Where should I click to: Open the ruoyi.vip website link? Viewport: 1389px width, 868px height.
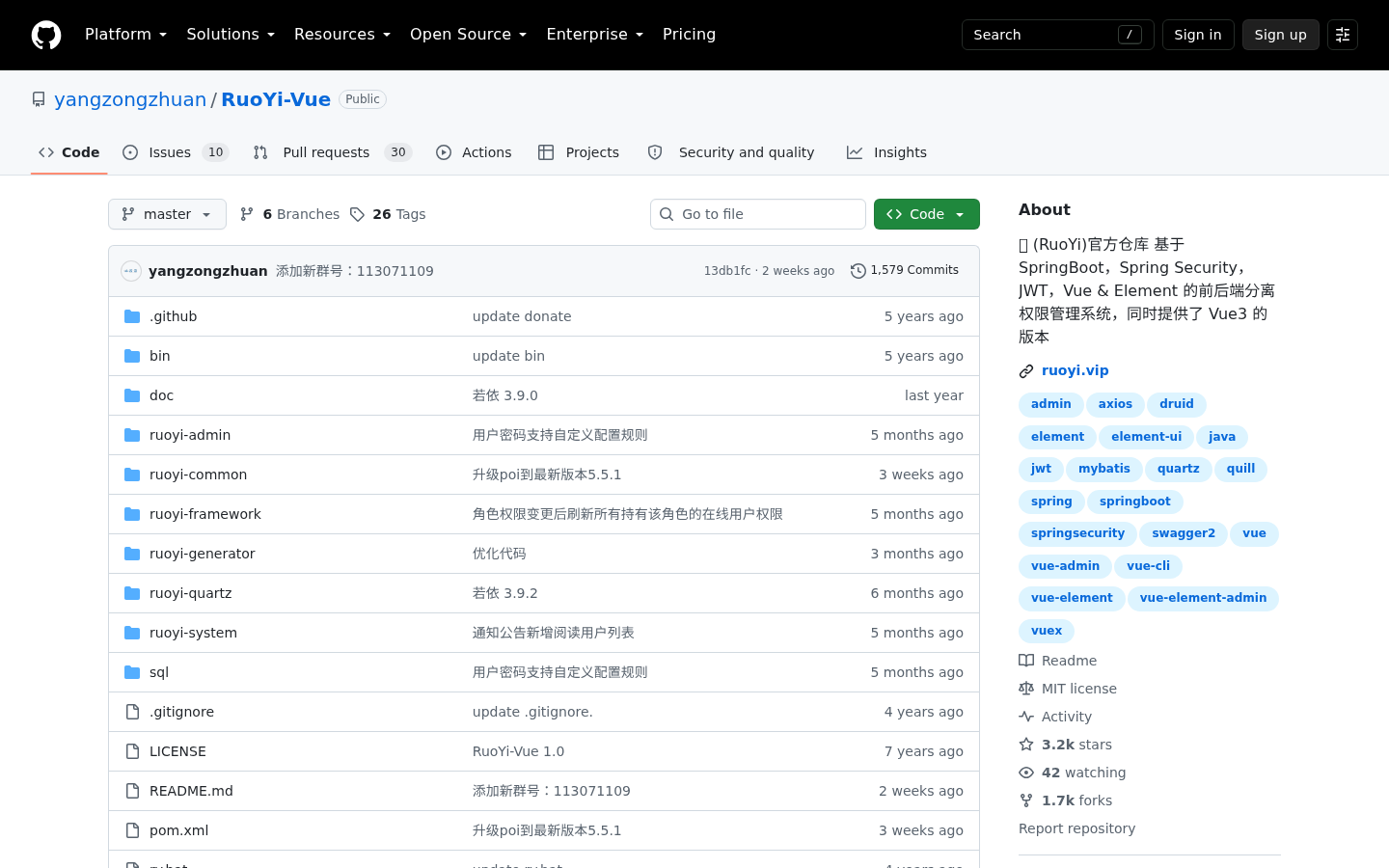pos(1076,370)
